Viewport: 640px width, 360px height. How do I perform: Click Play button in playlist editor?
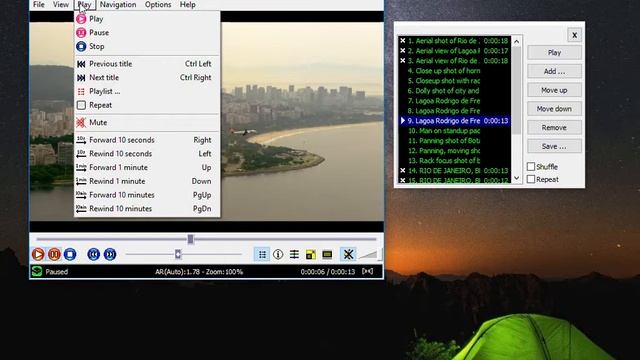(x=554, y=53)
